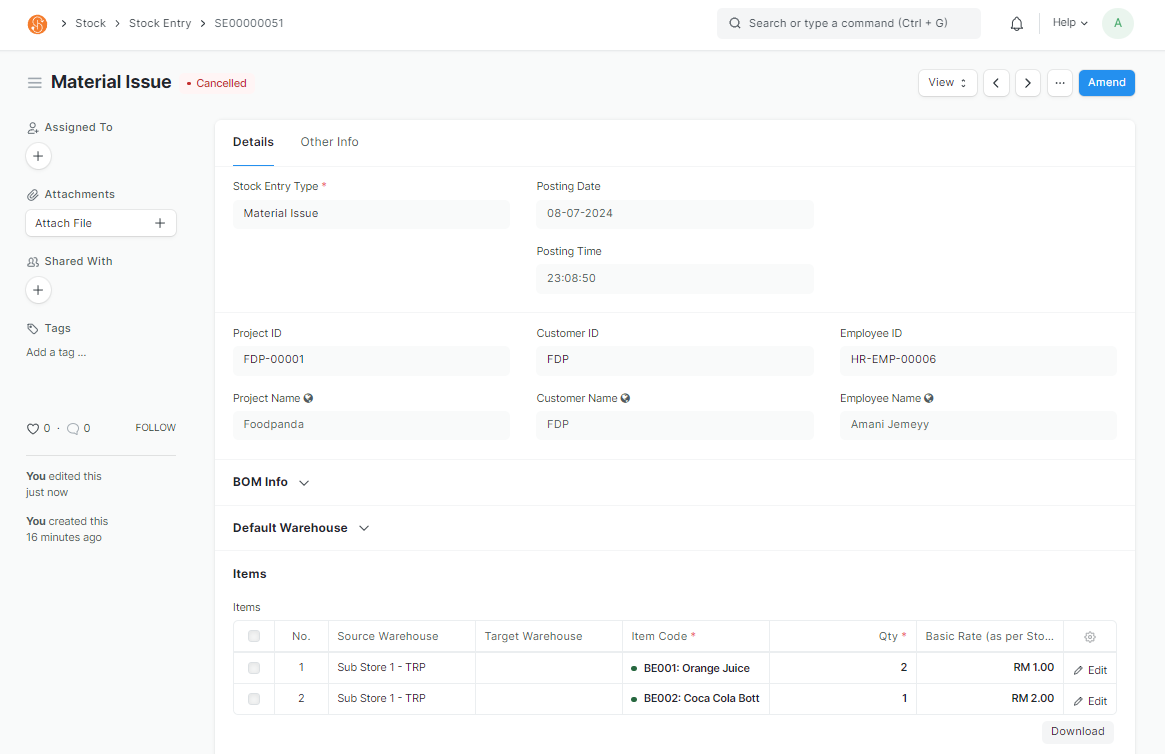The width and height of the screenshot is (1165, 754).
Task: Add an assignee with plus button
Action: [x=38, y=156]
